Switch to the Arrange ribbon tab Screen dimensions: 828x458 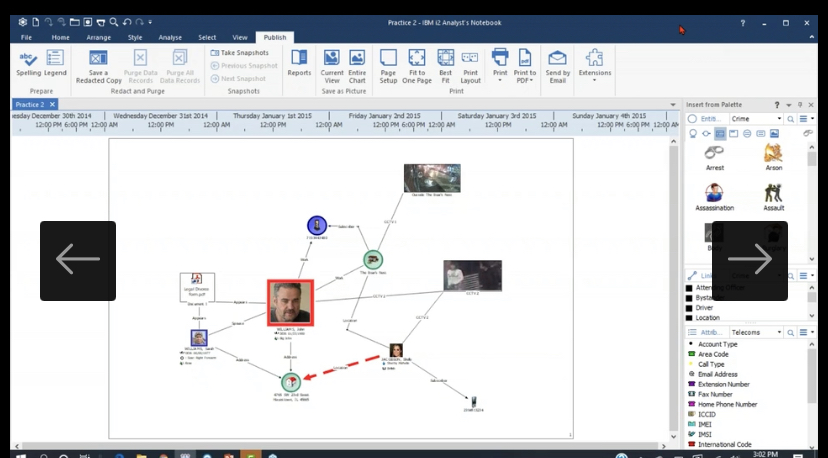99,38
